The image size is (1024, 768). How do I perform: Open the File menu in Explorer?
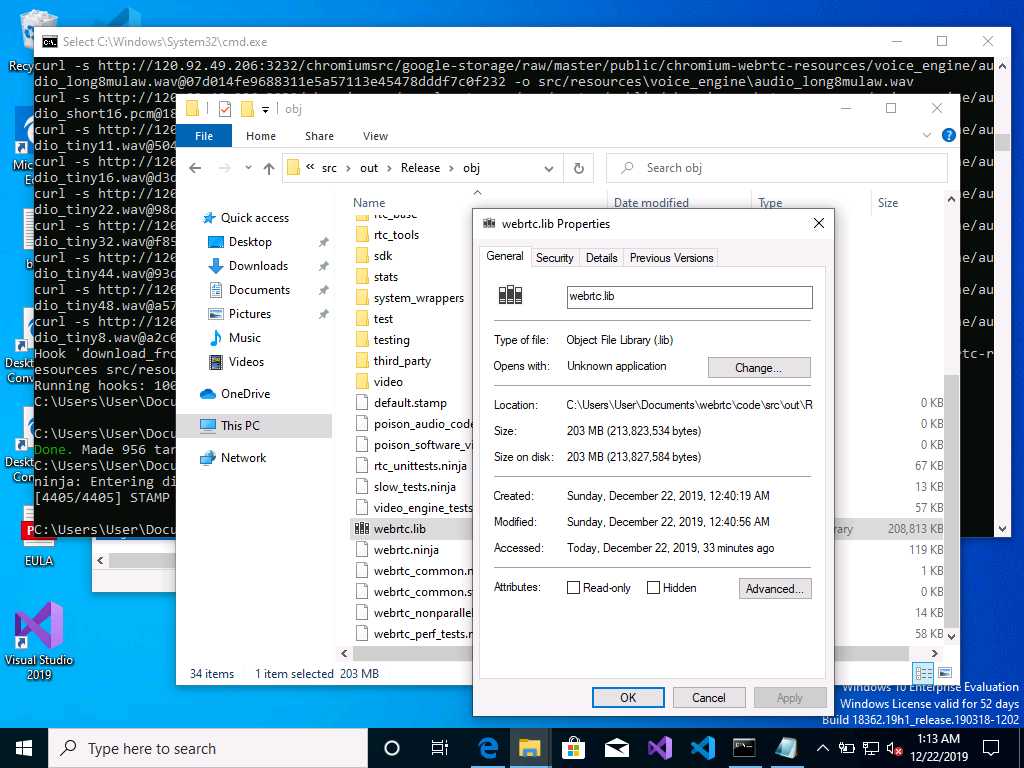[x=204, y=136]
